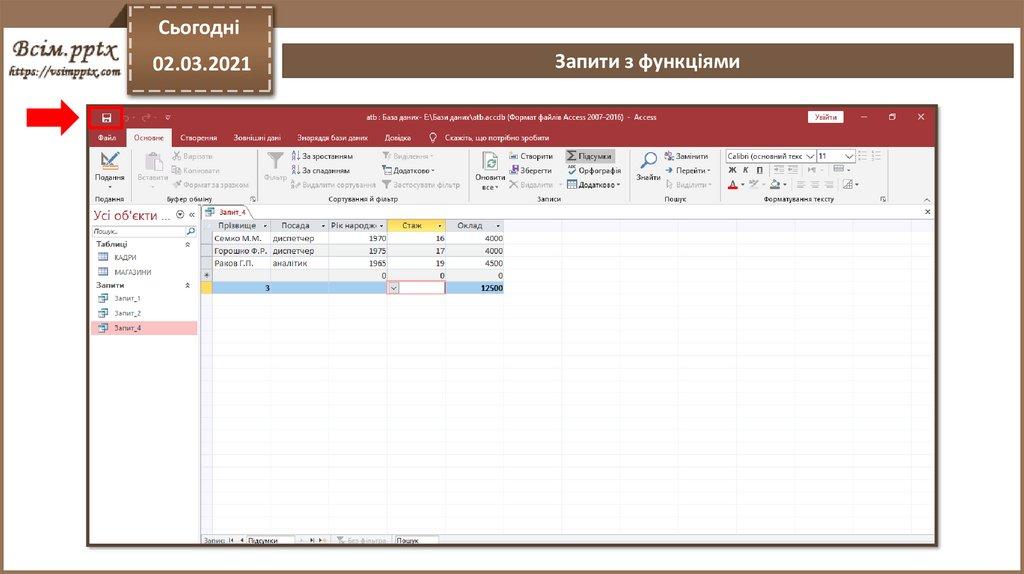The height and width of the screenshot is (574, 1024).
Task: Open the КАДРИ table in navigation pane
Action: point(125,257)
